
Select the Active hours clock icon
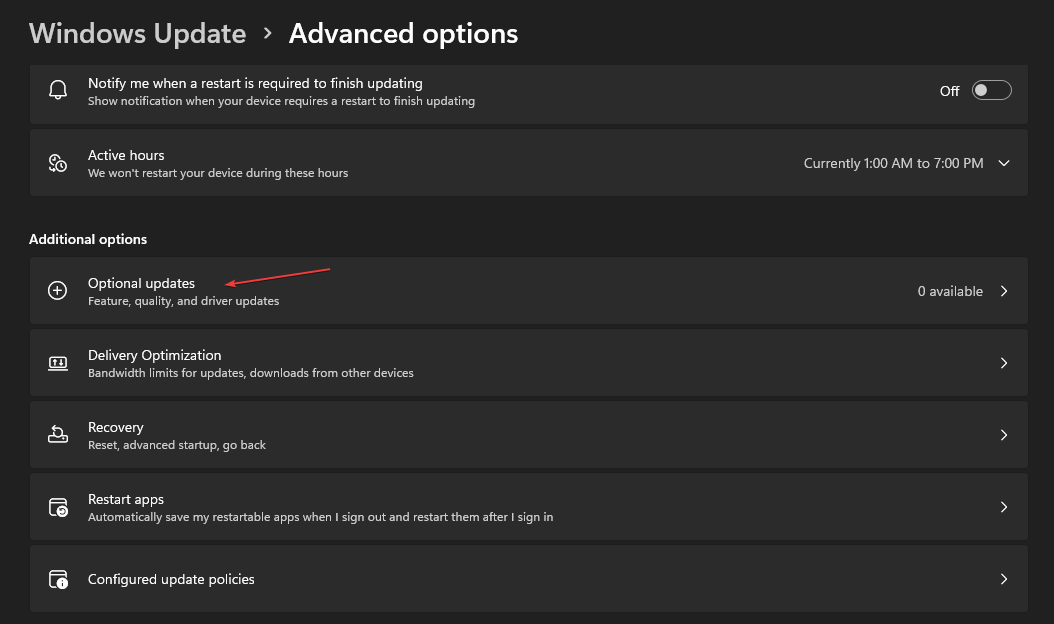[57, 162]
